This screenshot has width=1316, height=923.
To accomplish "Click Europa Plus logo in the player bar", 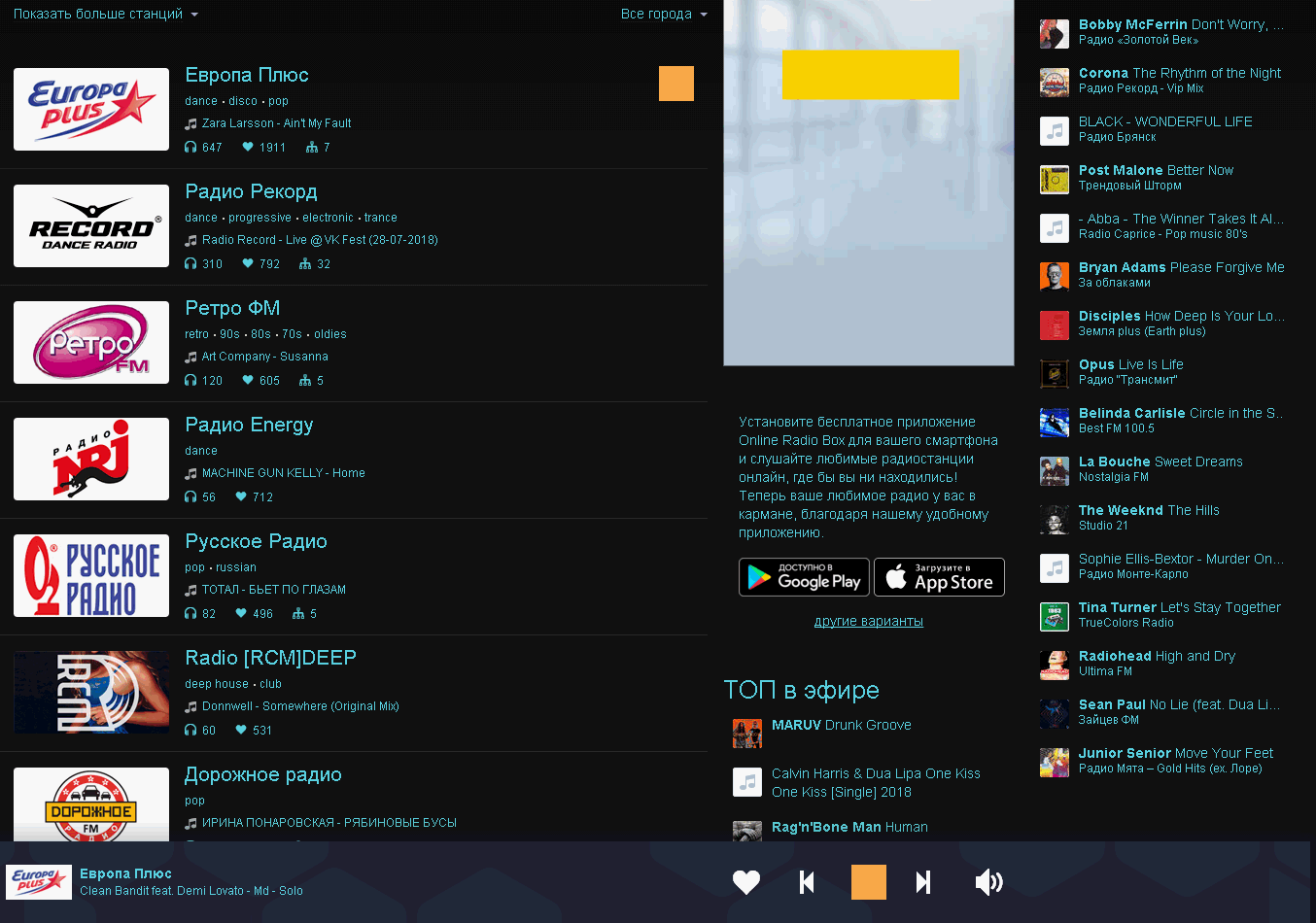I will (39, 882).
